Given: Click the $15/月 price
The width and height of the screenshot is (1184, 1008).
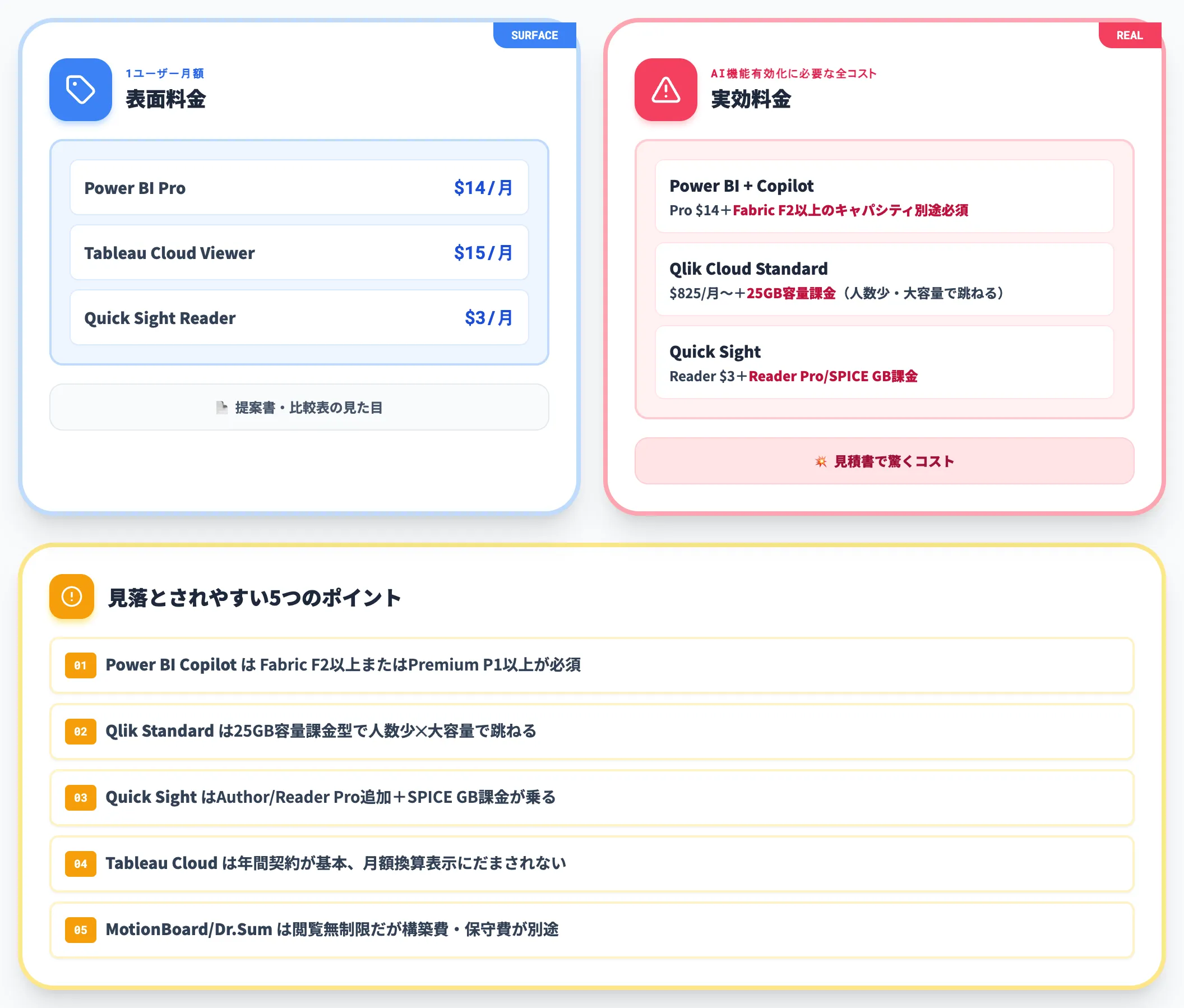Looking at the screenshot, I should point(483,253).
